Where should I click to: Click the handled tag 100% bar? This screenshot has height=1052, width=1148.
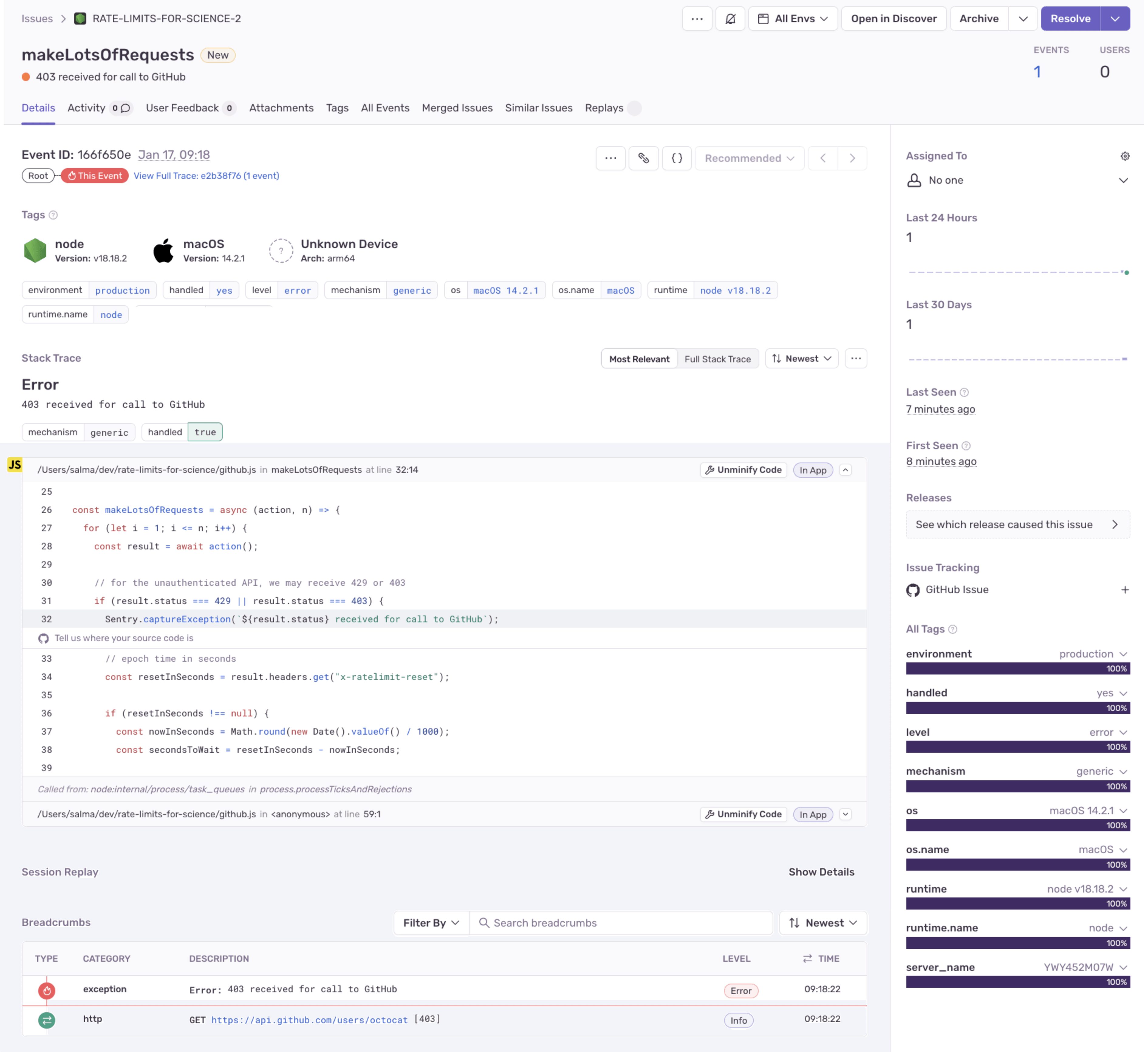point(1018,709)
